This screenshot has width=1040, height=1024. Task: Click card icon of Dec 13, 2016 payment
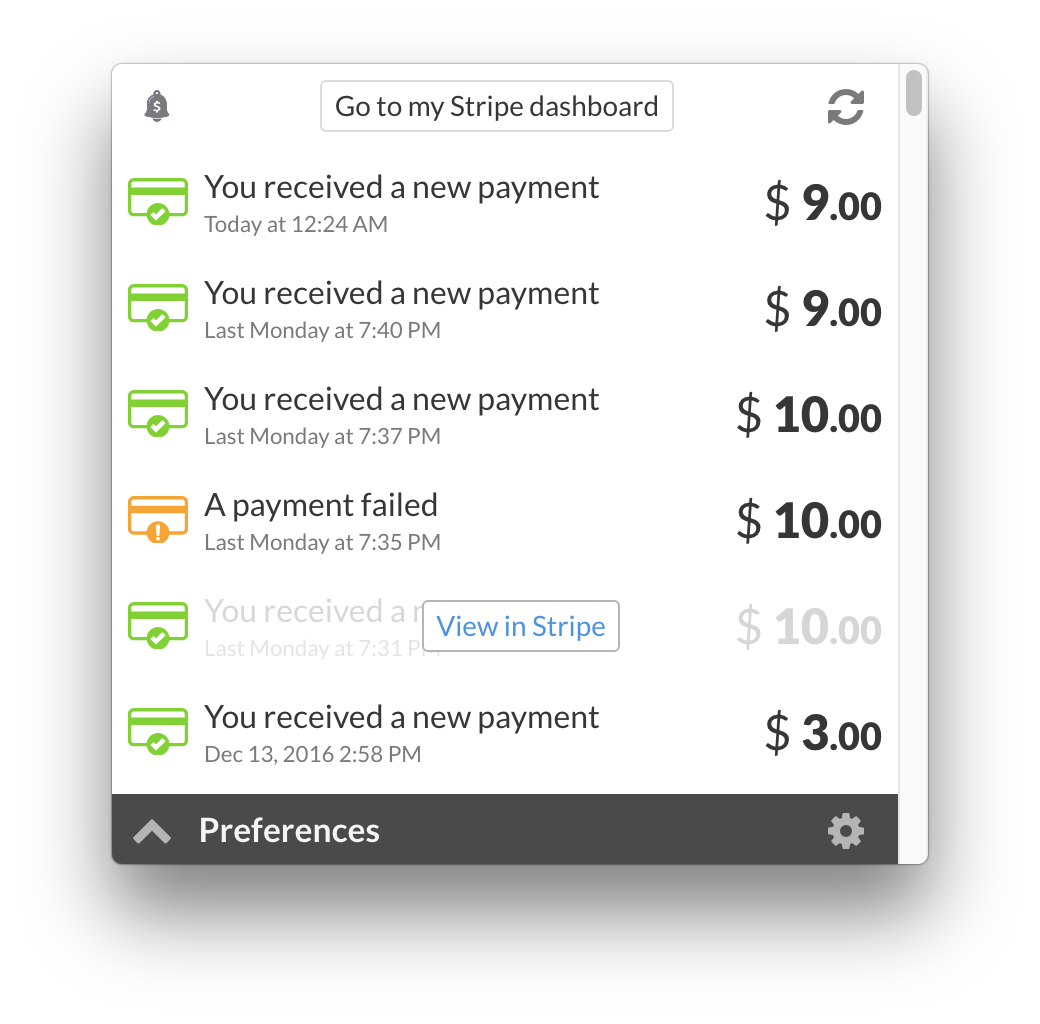pyautogui.click(x=158, y=731)
